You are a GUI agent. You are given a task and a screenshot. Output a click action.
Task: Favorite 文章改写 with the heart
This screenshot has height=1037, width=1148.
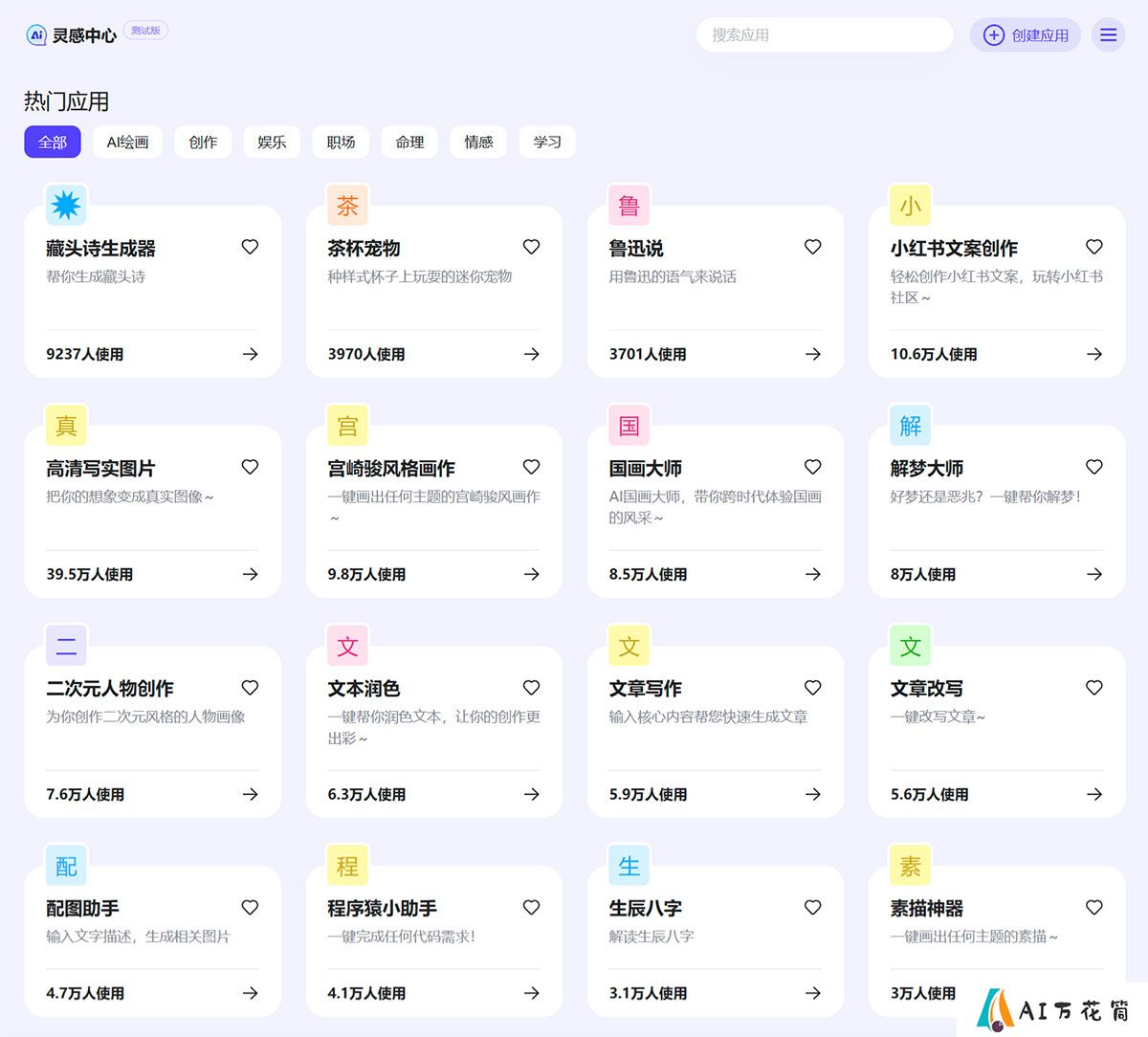(x=1093, y=688)
